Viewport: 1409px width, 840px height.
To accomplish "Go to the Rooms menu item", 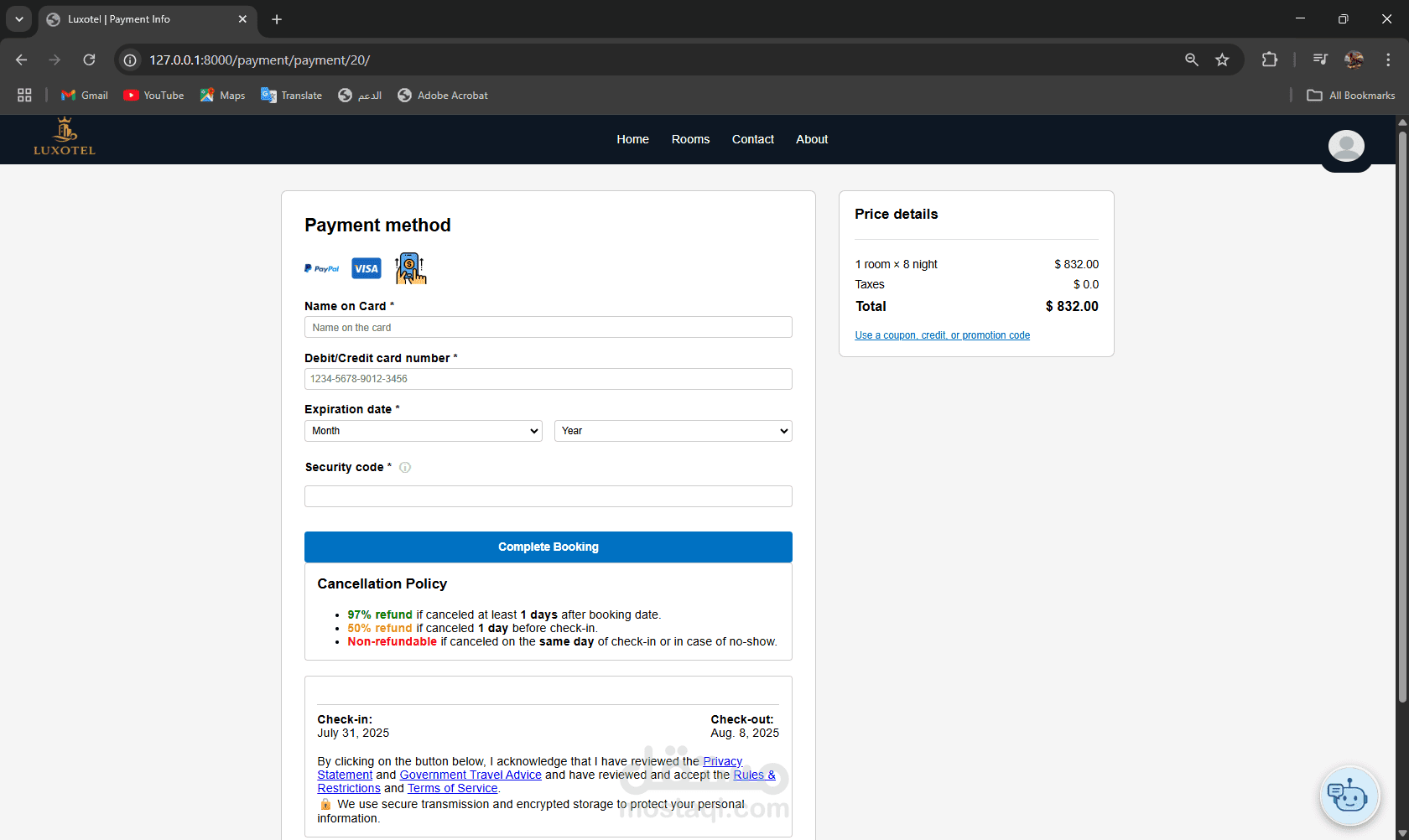I will coord(690,139).
